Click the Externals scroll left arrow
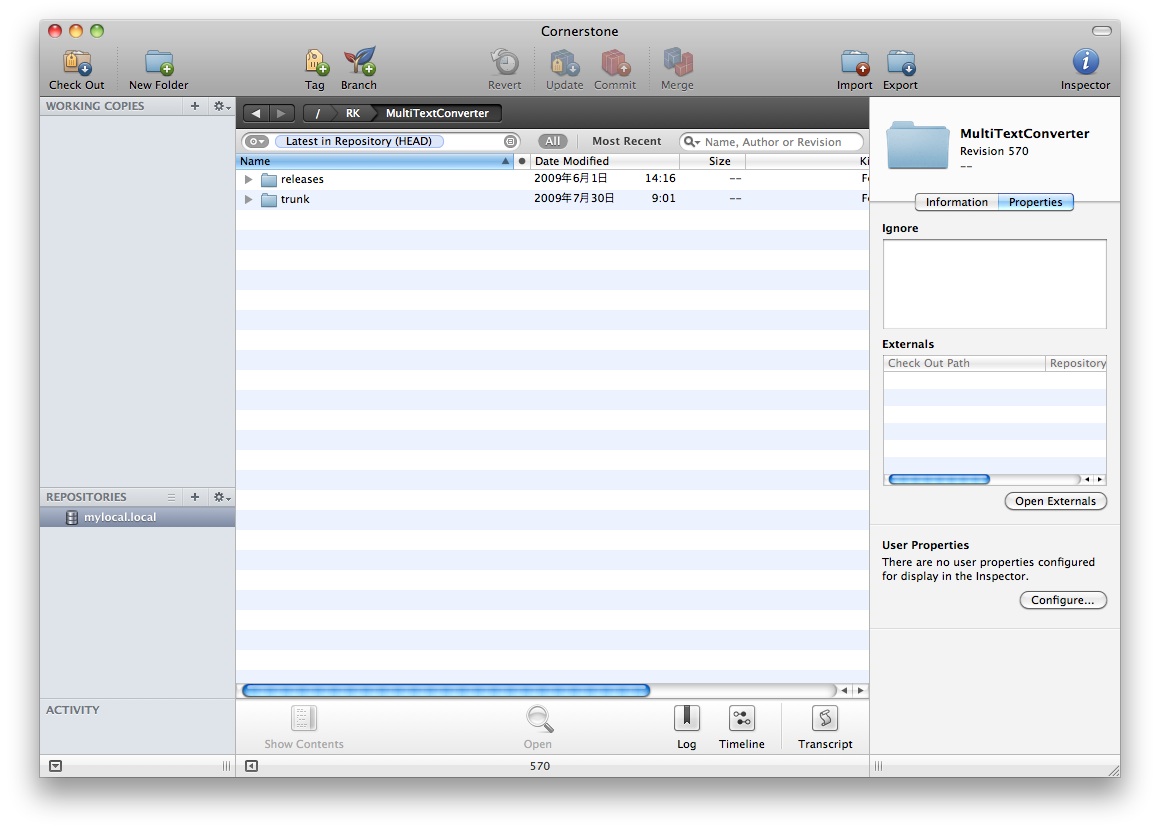 click(x=1087, y=480)
